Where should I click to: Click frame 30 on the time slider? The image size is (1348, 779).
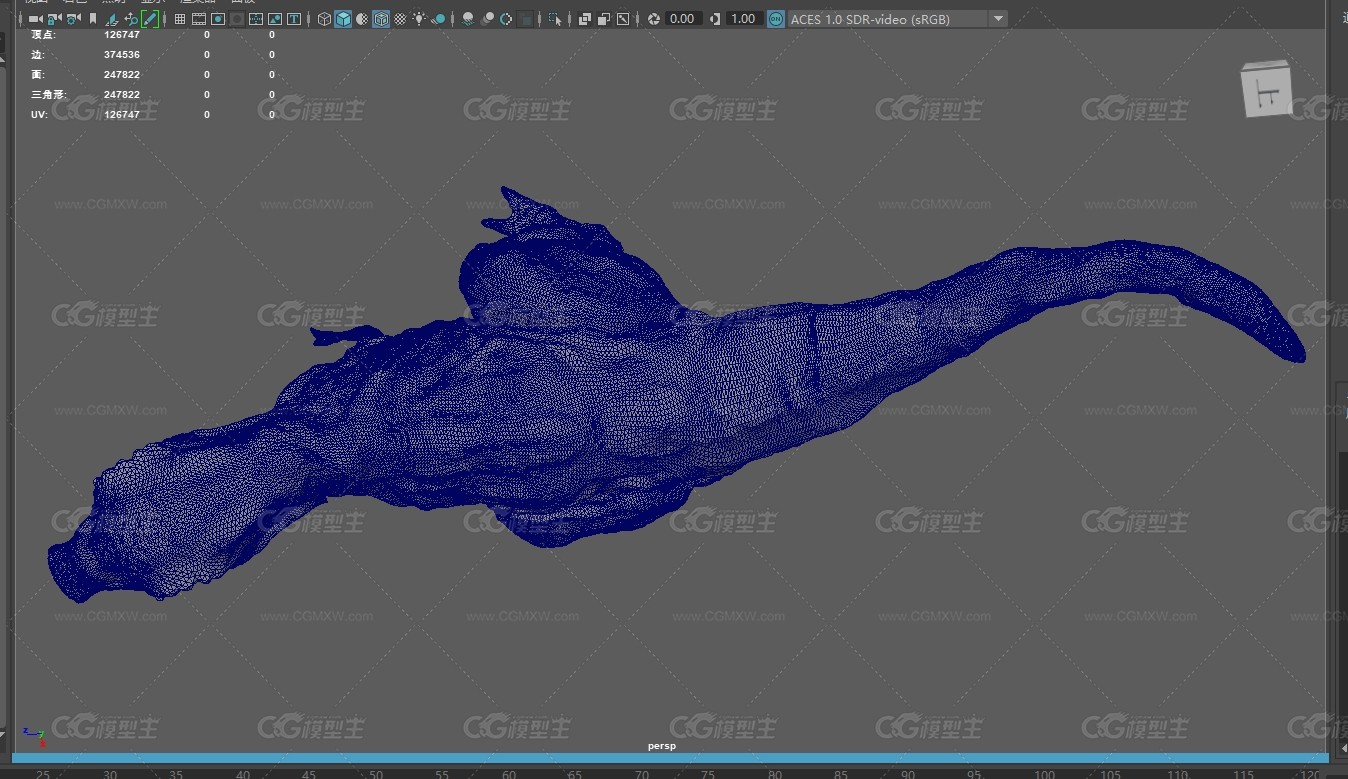[x=109, y=774]
